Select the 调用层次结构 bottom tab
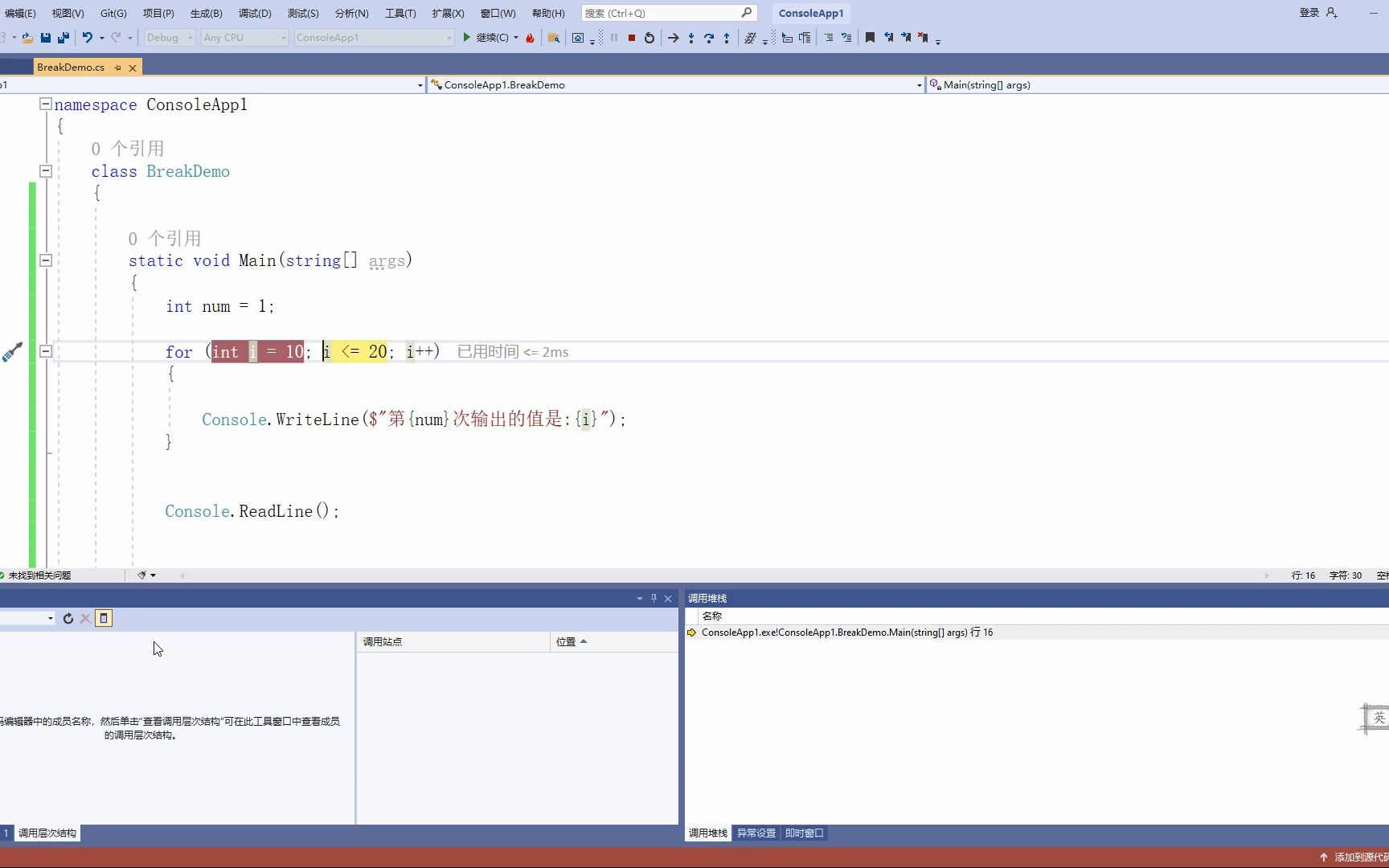Image resolution: width=1389 pixels, height=868 pixels. 47,833
